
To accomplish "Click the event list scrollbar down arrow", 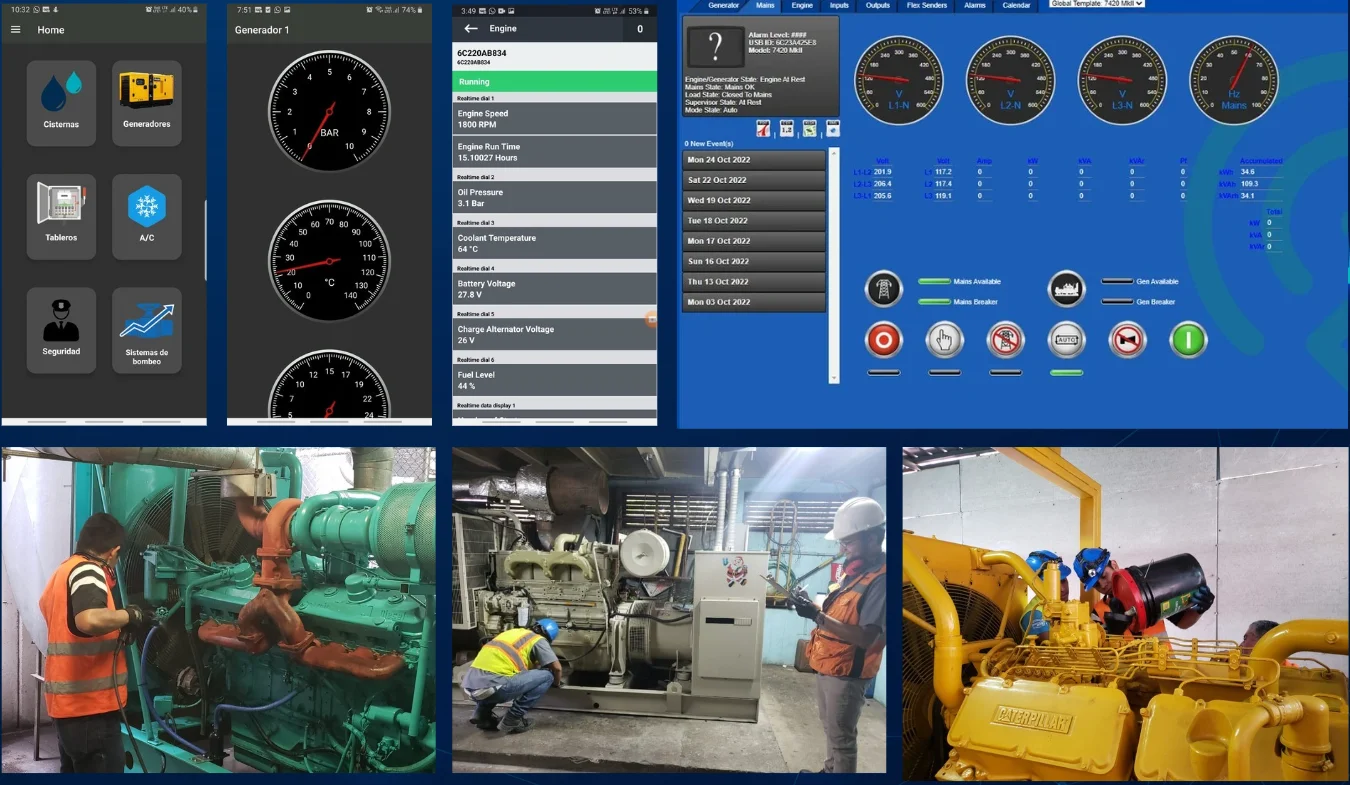I will pos(834,378).
